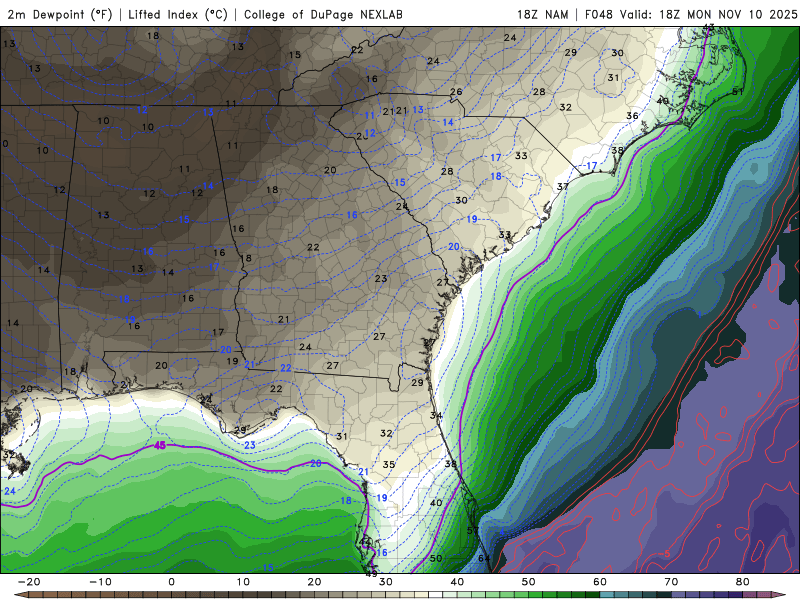
Task: Click the "36" dewpoint value in North Carolina
Action: [632, 116]
